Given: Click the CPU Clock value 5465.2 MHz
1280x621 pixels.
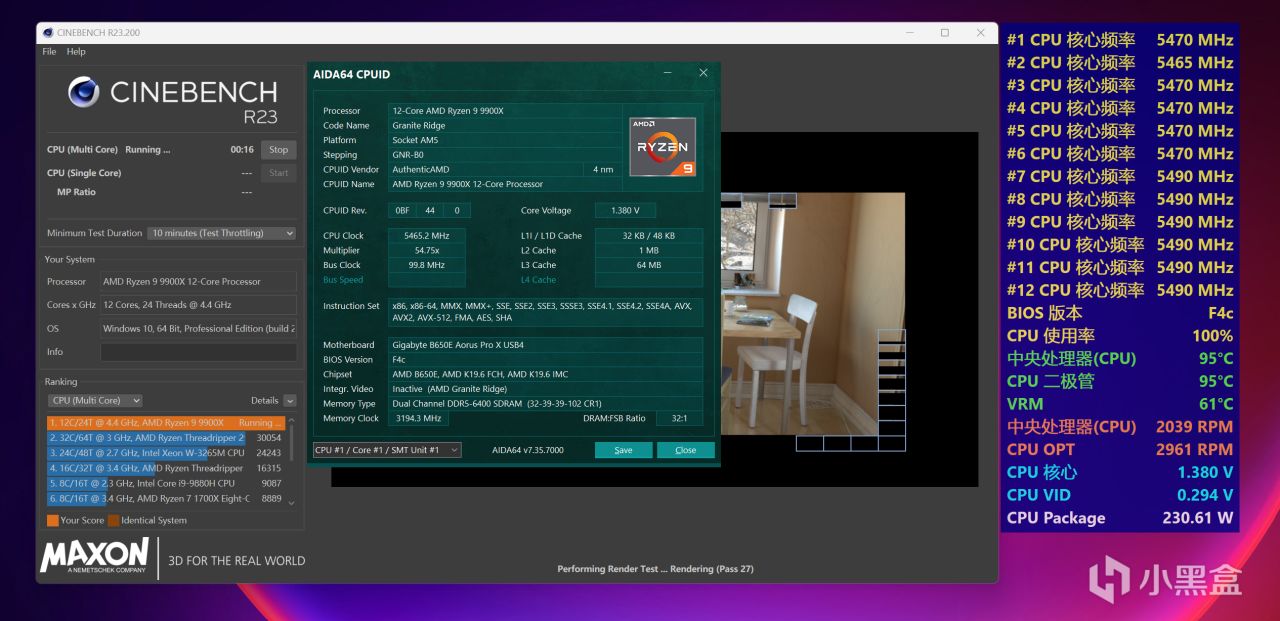Looking at the screenshot, I should pyautogui.click(x=426, y=236).
